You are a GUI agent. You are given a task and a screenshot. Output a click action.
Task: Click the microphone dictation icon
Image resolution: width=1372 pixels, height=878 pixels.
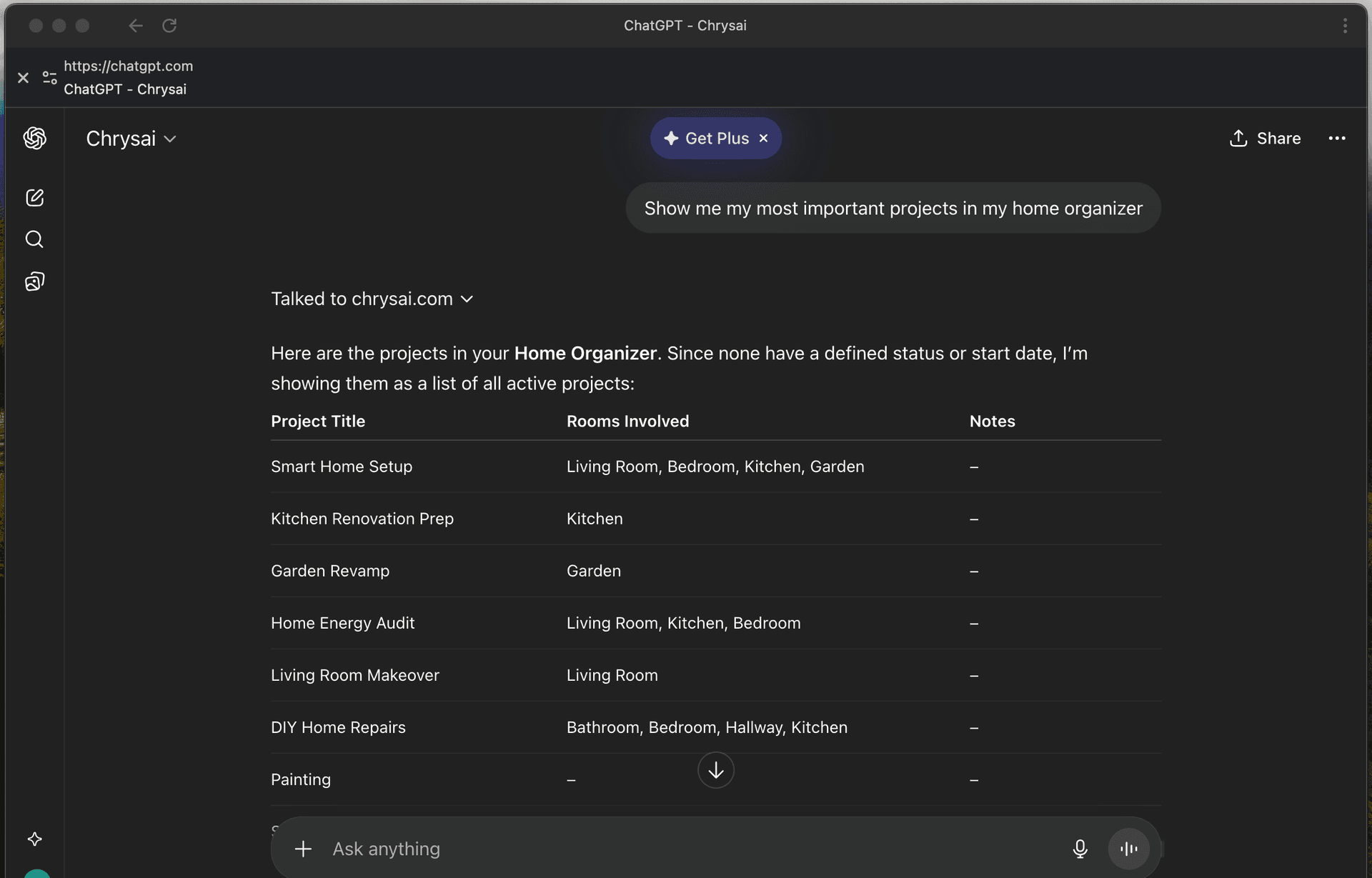point(1080,849)
